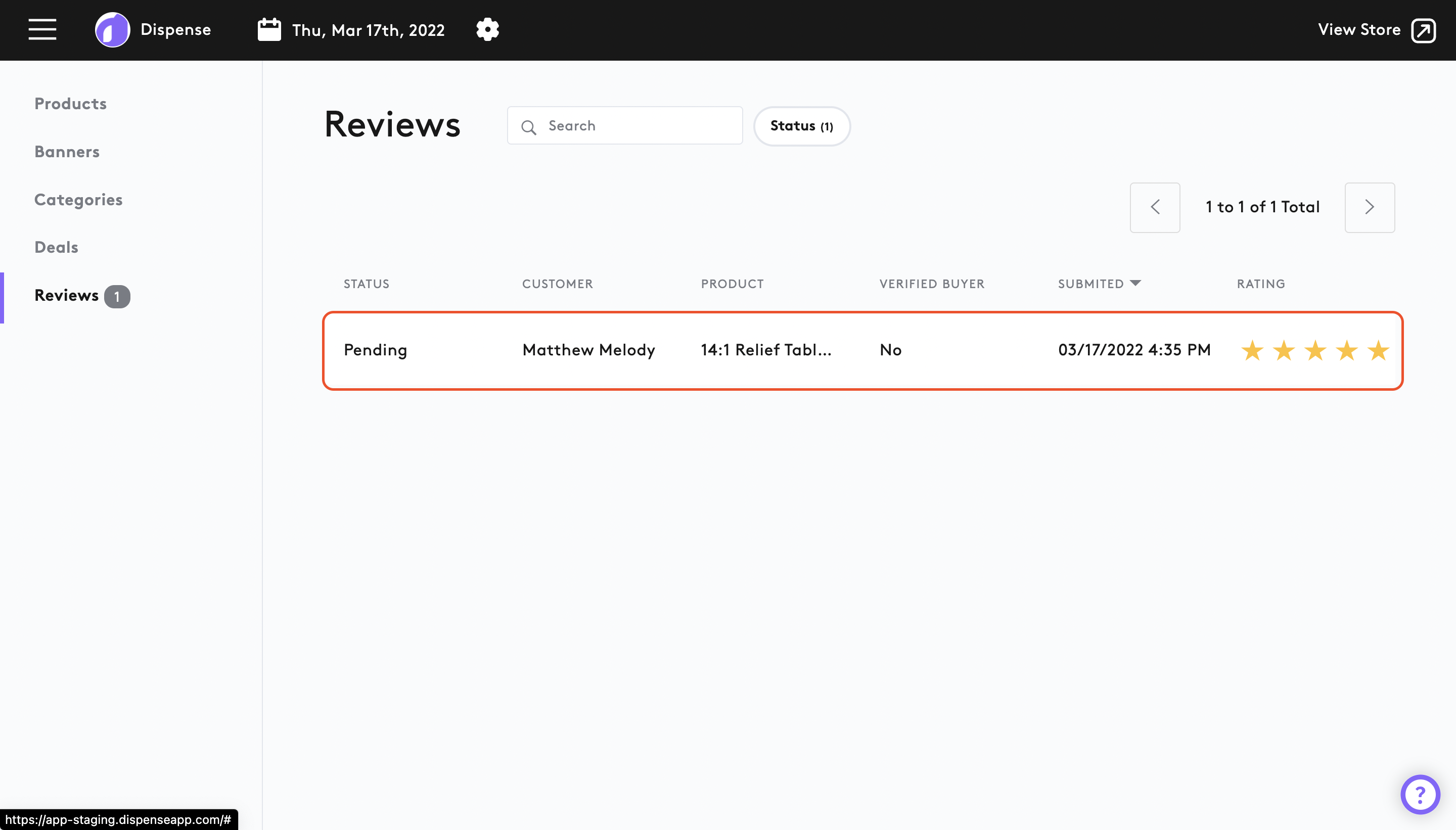Open settings with the gear icon
Screen dimensions: 1456x830
click(487, 30)
